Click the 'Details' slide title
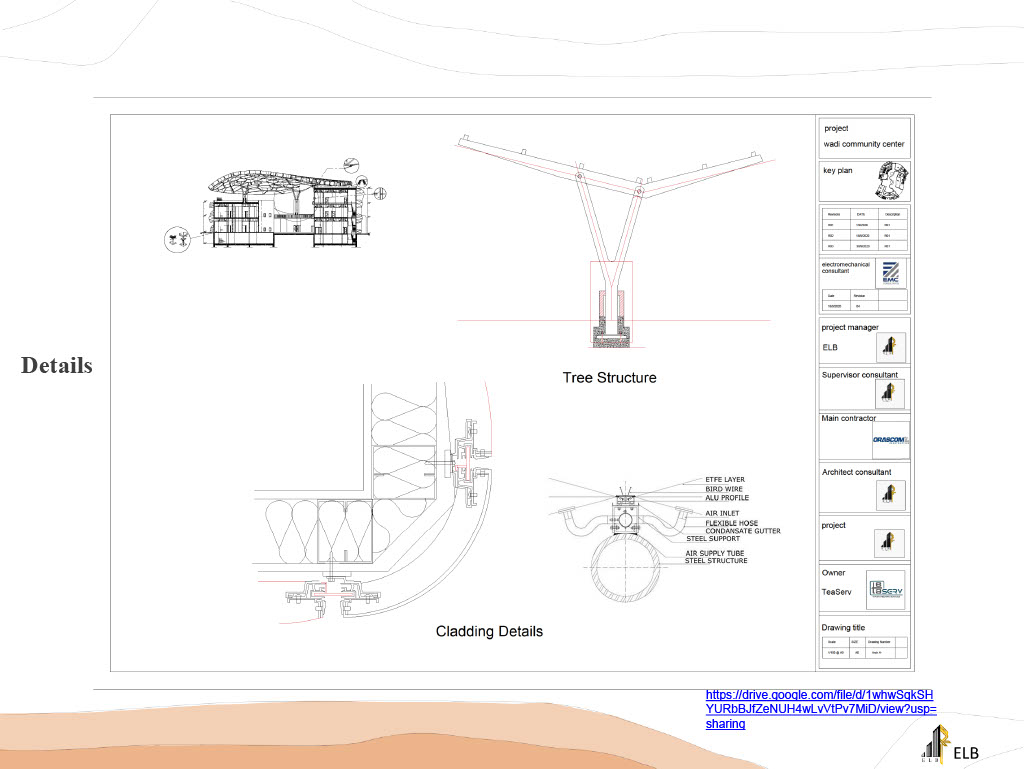Image resolution: width=1024 pixels, height=769 pixels. (57, 366)
